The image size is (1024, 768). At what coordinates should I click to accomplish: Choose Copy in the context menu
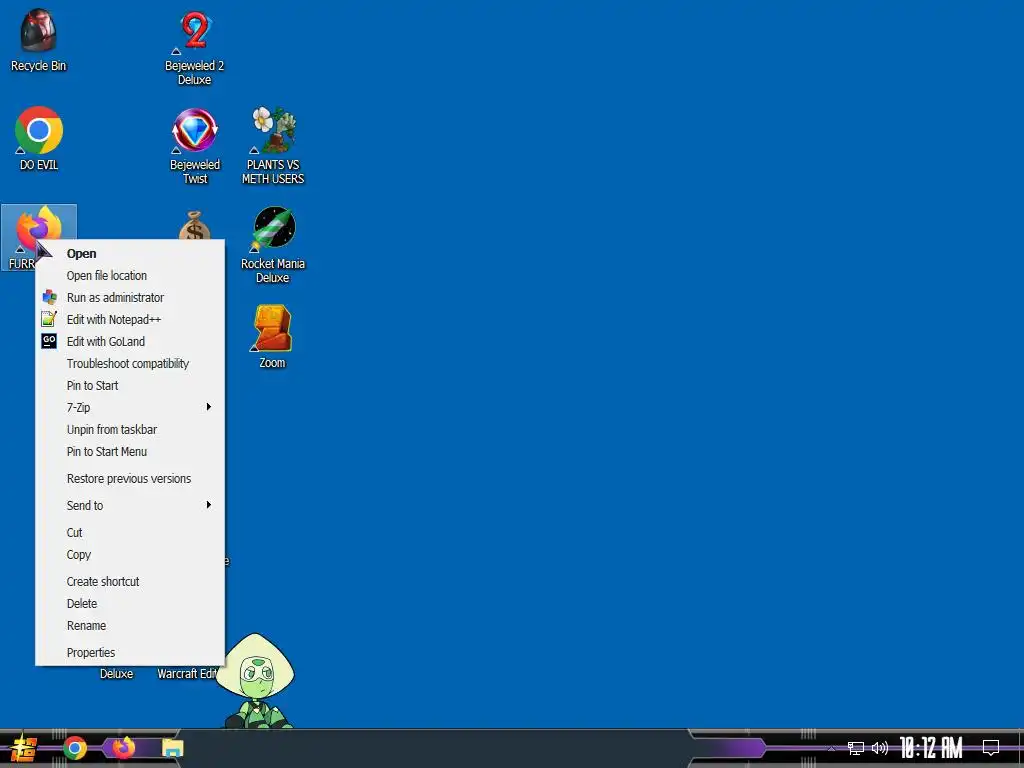click(129, 555)
